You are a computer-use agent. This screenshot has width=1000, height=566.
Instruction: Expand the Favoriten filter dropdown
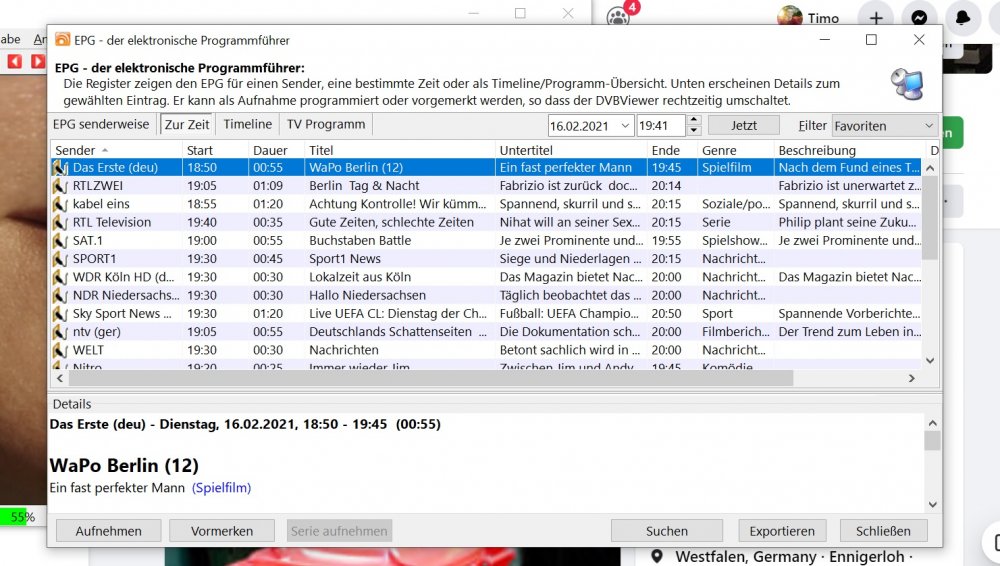tap(928, 125)
